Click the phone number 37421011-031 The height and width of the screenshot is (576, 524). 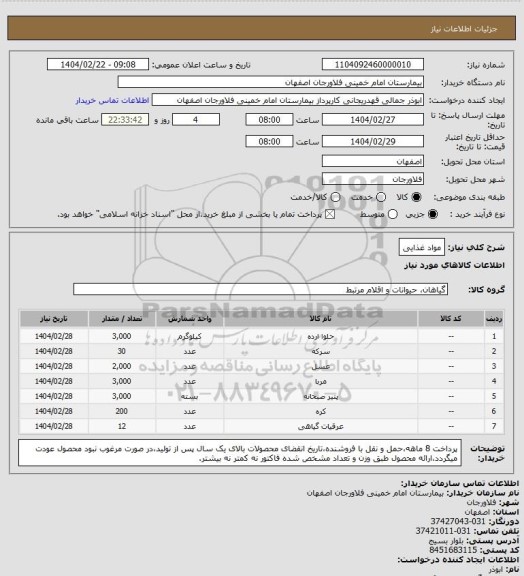point(443,531)
